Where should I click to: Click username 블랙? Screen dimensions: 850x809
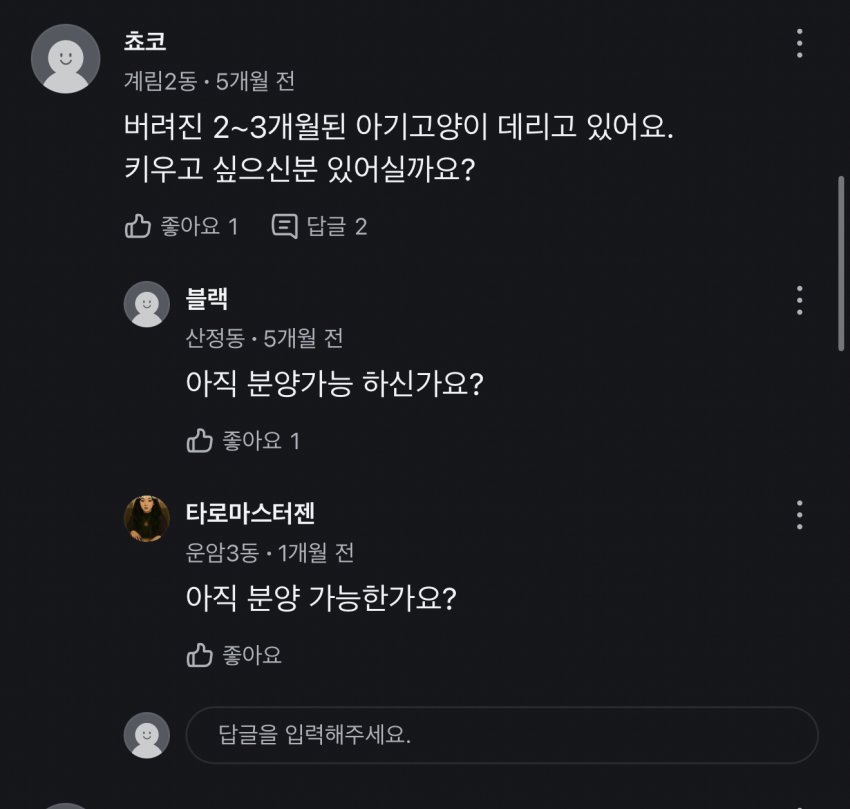(207, 298)
